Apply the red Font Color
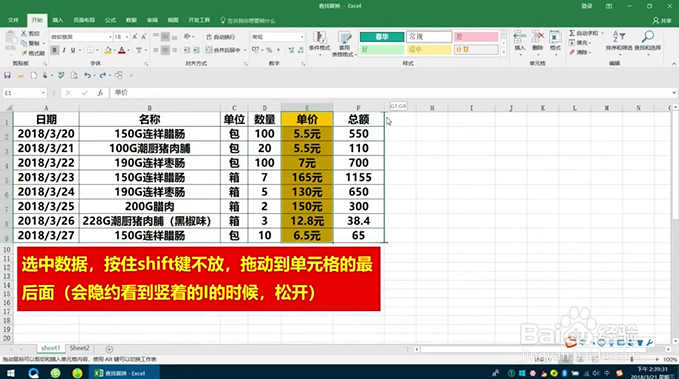Image resolution: width=679 pixels, height=379 pixels. pos(122,50)
